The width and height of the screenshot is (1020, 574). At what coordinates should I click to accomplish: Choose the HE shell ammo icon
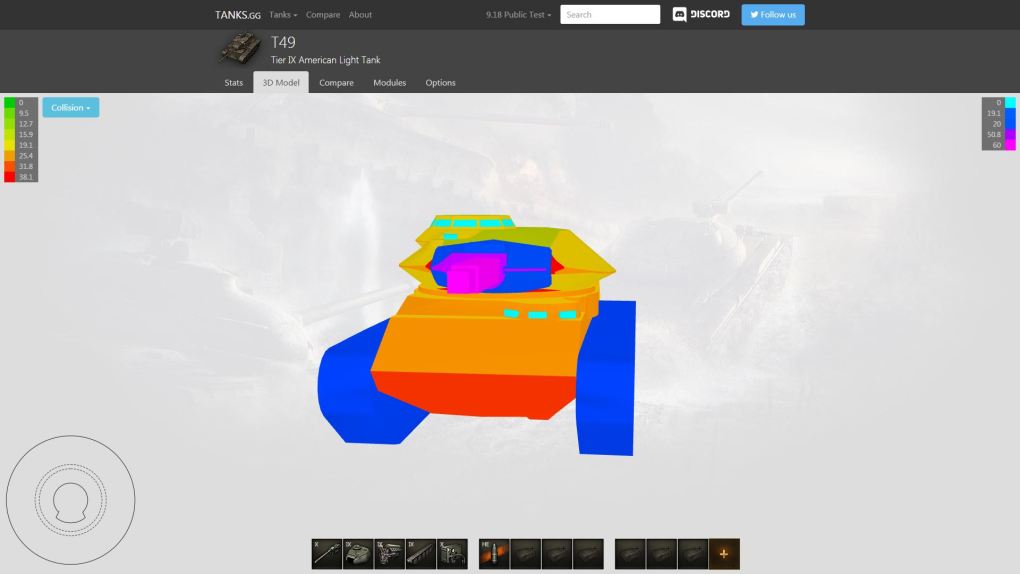point(494,553)
